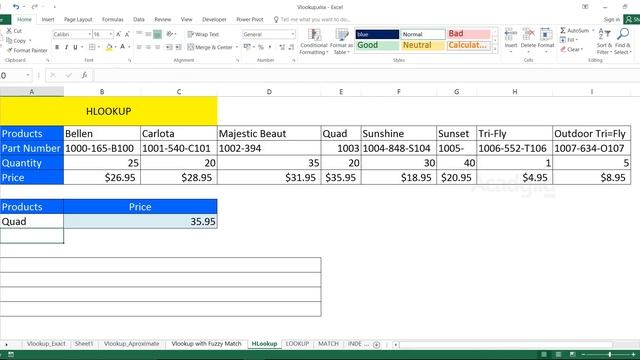Screen dimensions: 640x360
Task: Apply the Bad cell style
Action: pos(469,34)
